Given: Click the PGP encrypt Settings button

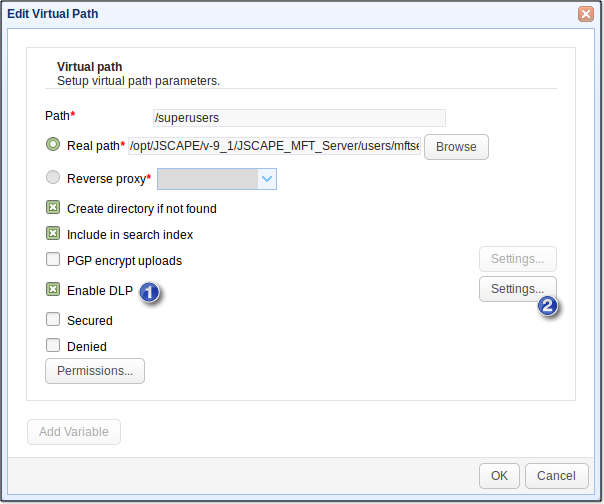Looking at the screenshot, I should (517, 259).
